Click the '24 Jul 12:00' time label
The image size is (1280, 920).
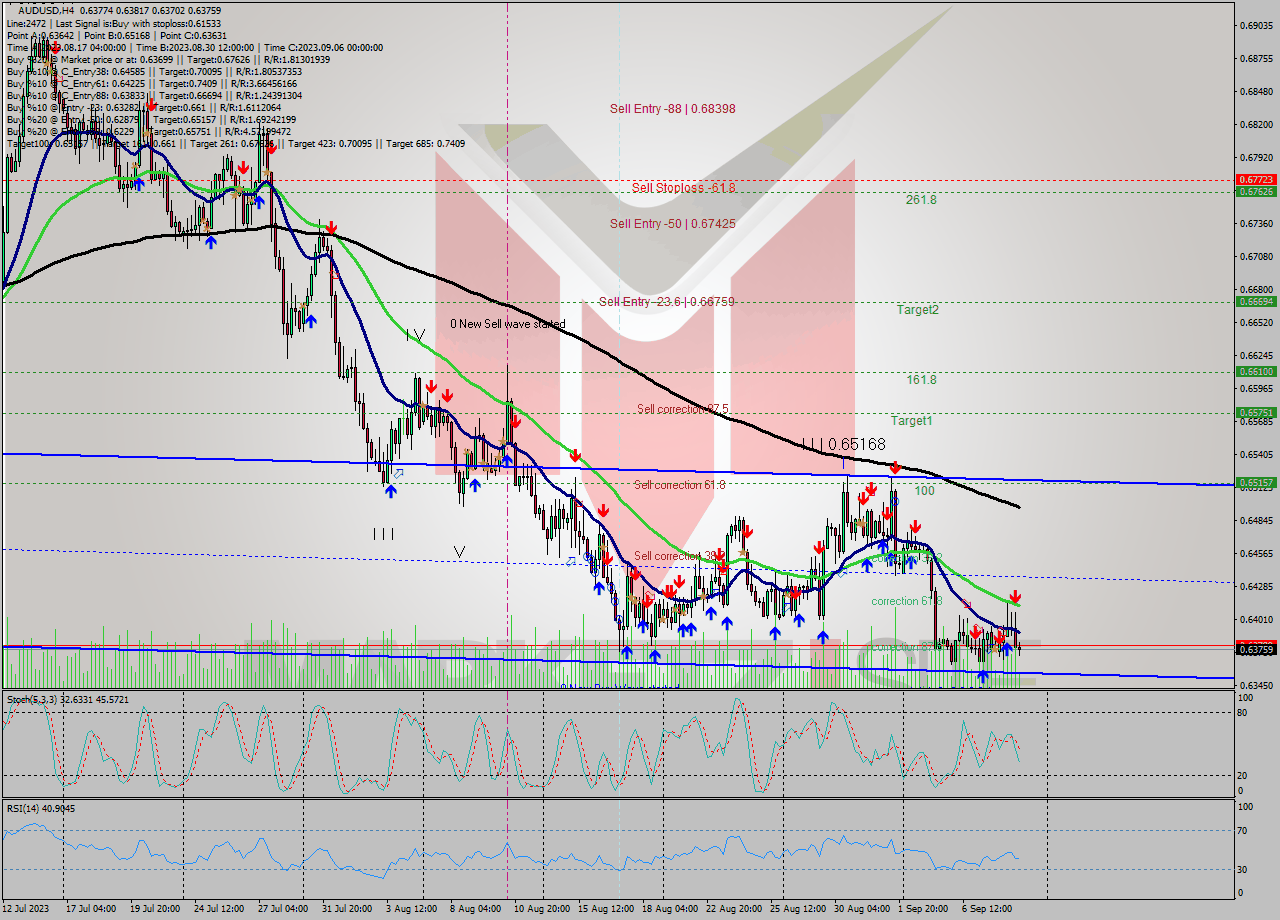click(217, 909)
